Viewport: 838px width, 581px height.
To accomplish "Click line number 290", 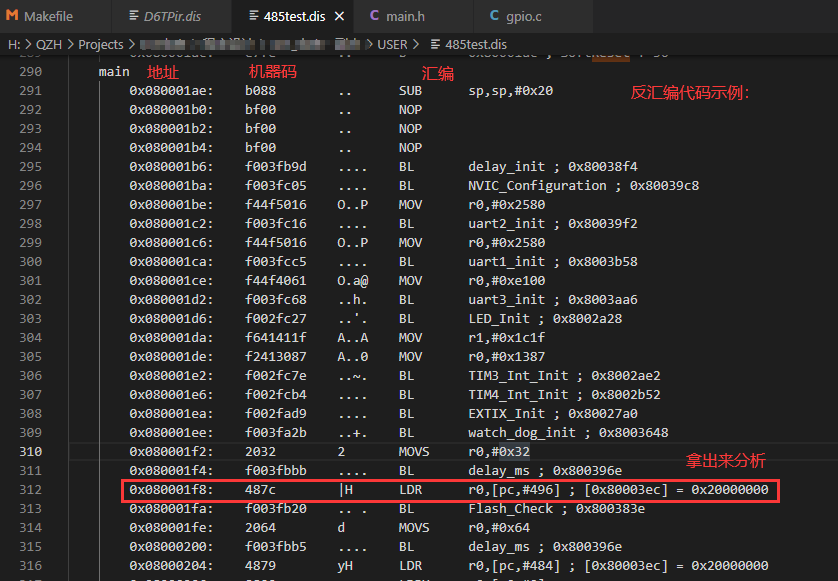I will coord(30,72).
